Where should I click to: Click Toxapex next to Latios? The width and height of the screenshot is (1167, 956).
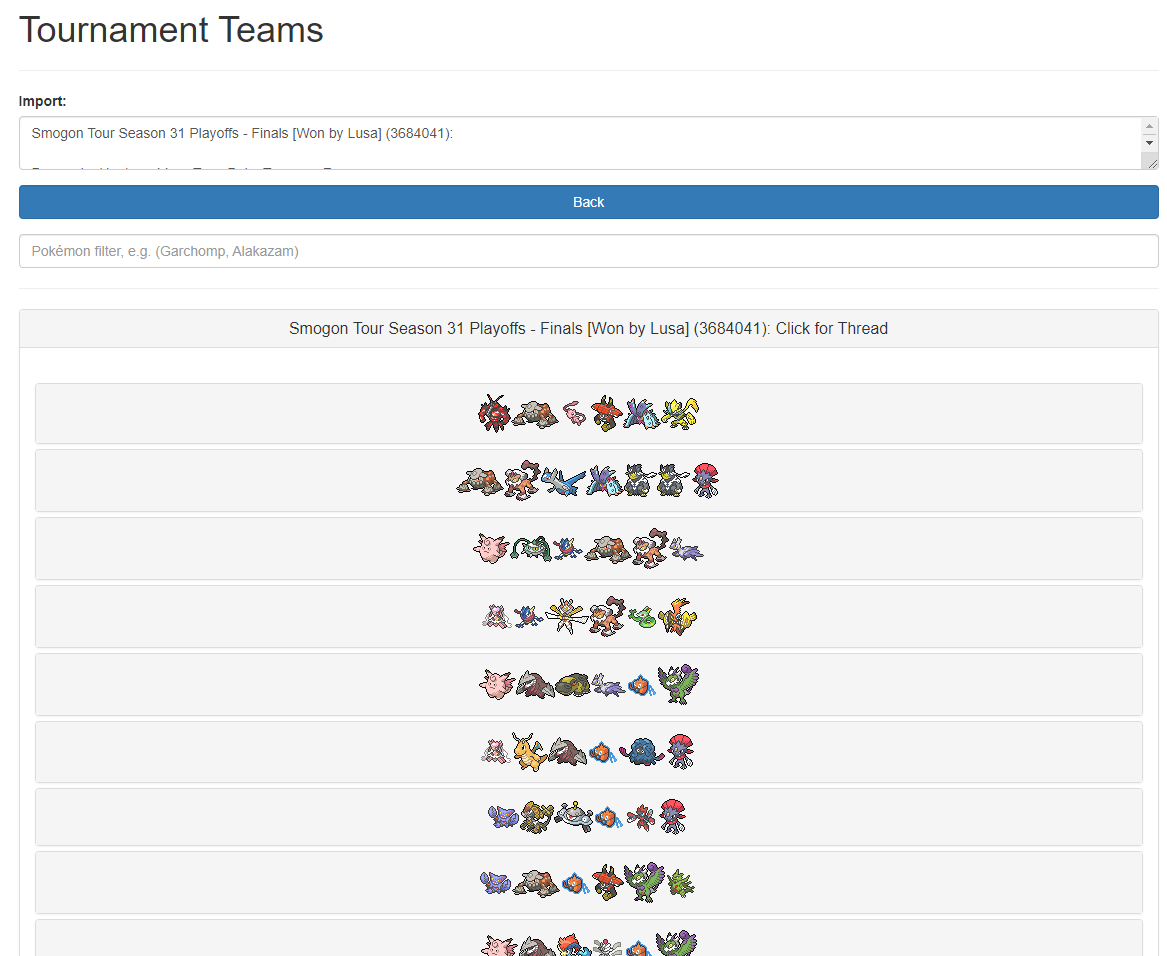pos(604,482)
